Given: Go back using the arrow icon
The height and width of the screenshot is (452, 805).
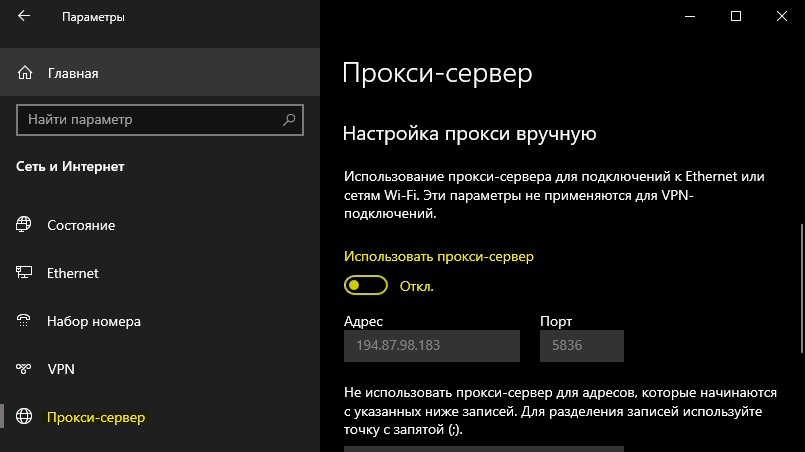Looking at the screenshot, I should point(24,16).
